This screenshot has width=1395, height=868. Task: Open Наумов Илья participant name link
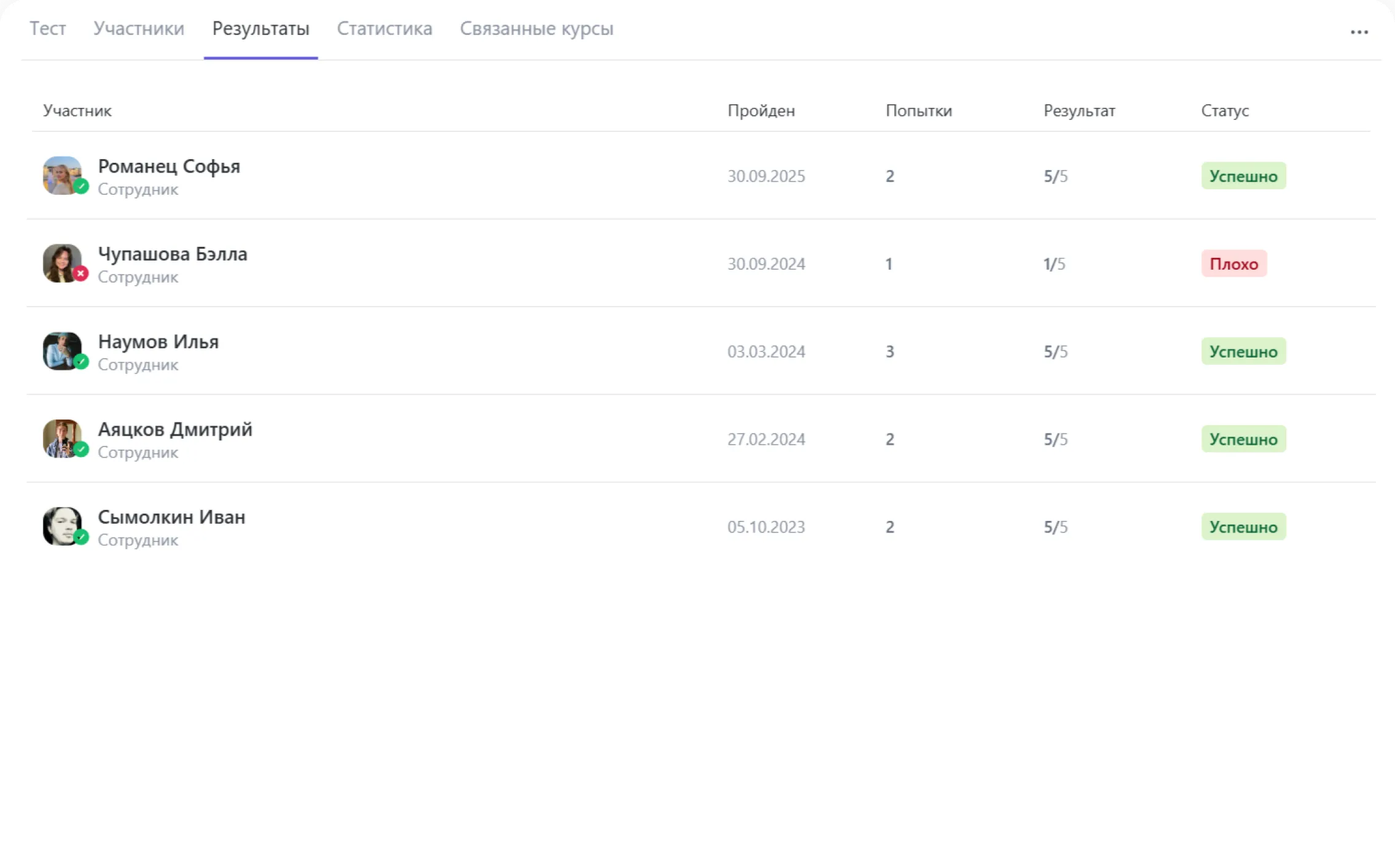(x=158, y=342)
